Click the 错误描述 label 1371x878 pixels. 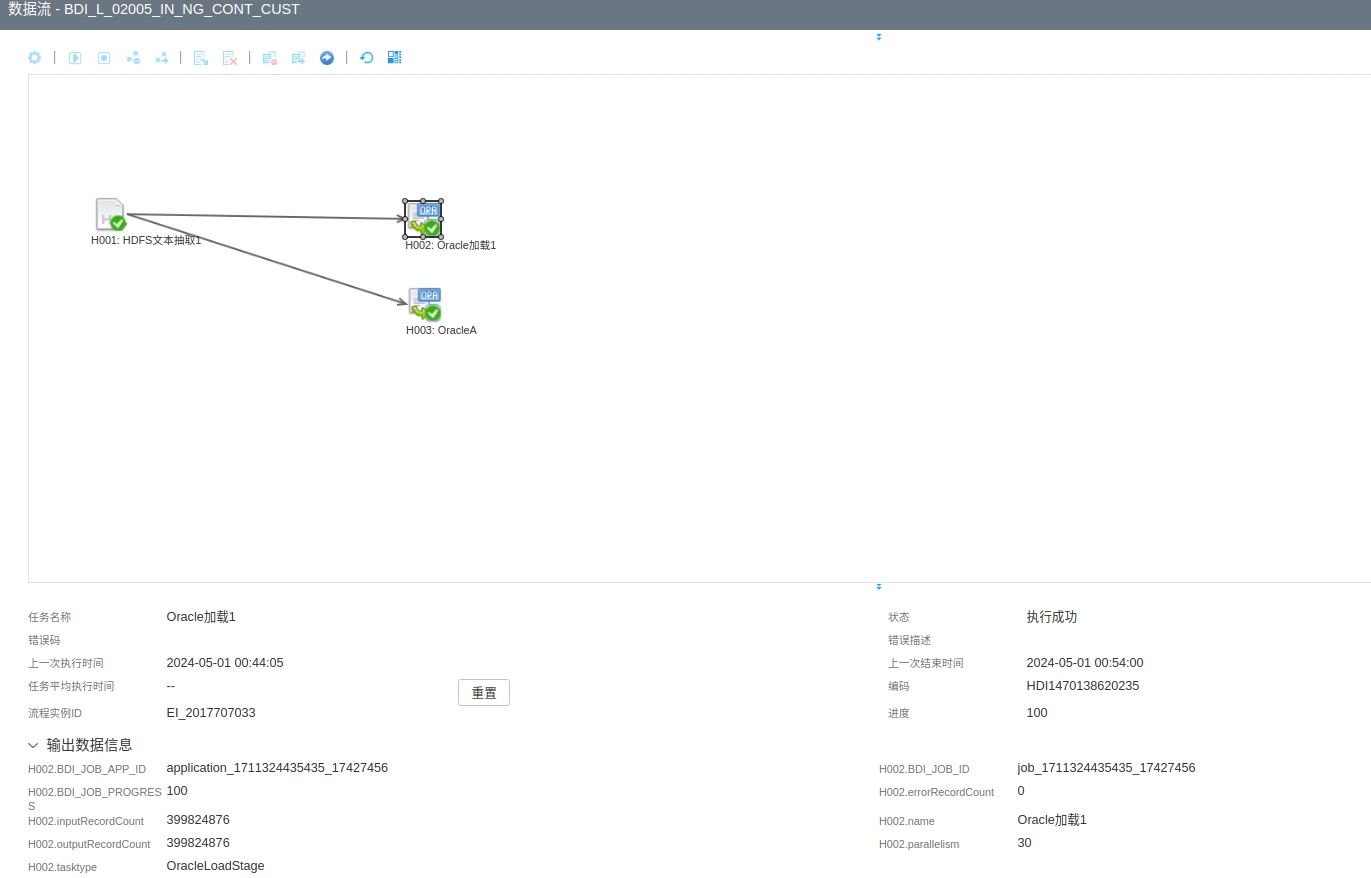[x=909, y=641]
